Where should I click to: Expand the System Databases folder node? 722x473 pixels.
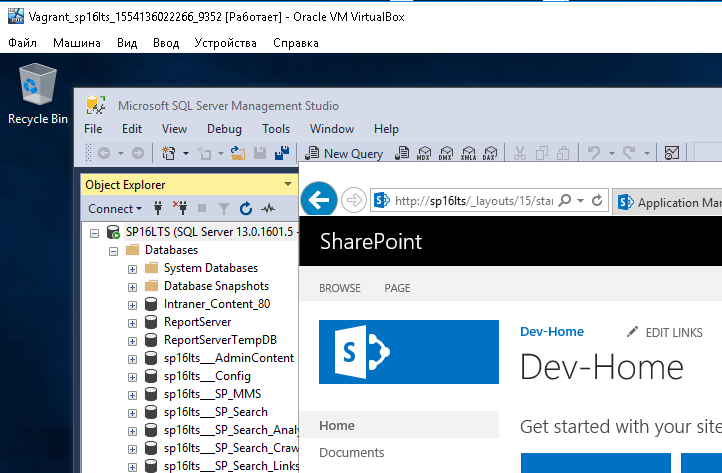[x=132, y=268]
